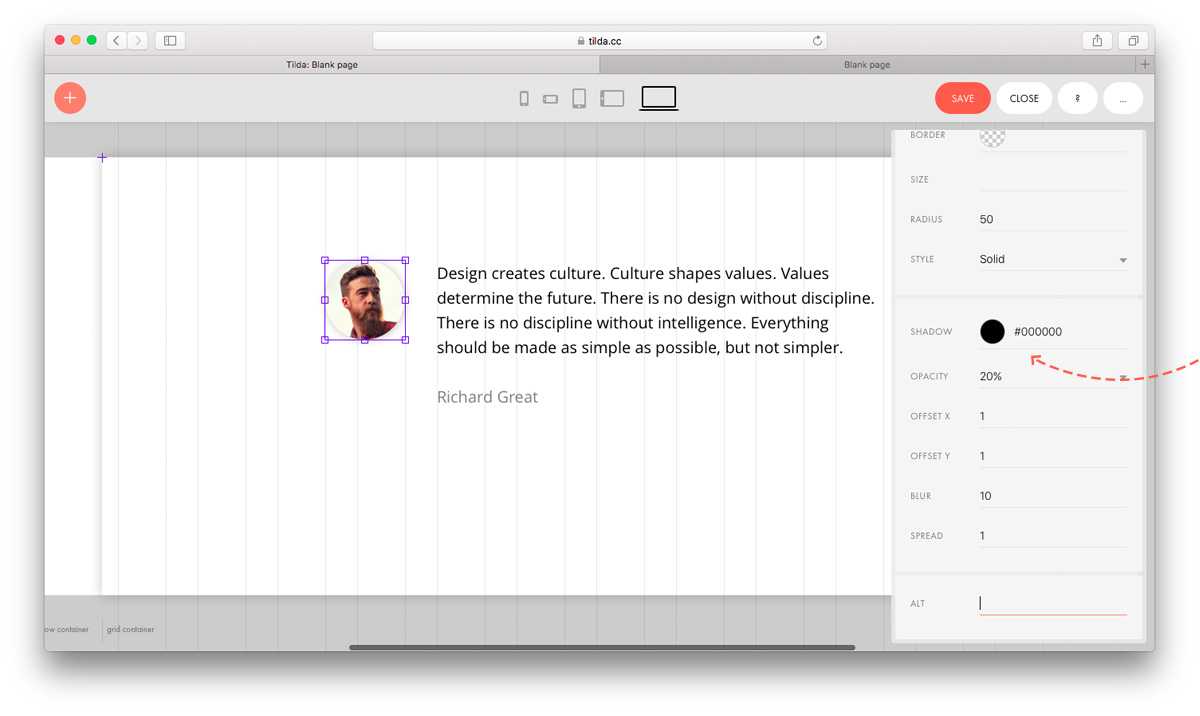Open the Style dropdown set to Solid
This screenshot has width=1200, height=716.
[1053, 259]
